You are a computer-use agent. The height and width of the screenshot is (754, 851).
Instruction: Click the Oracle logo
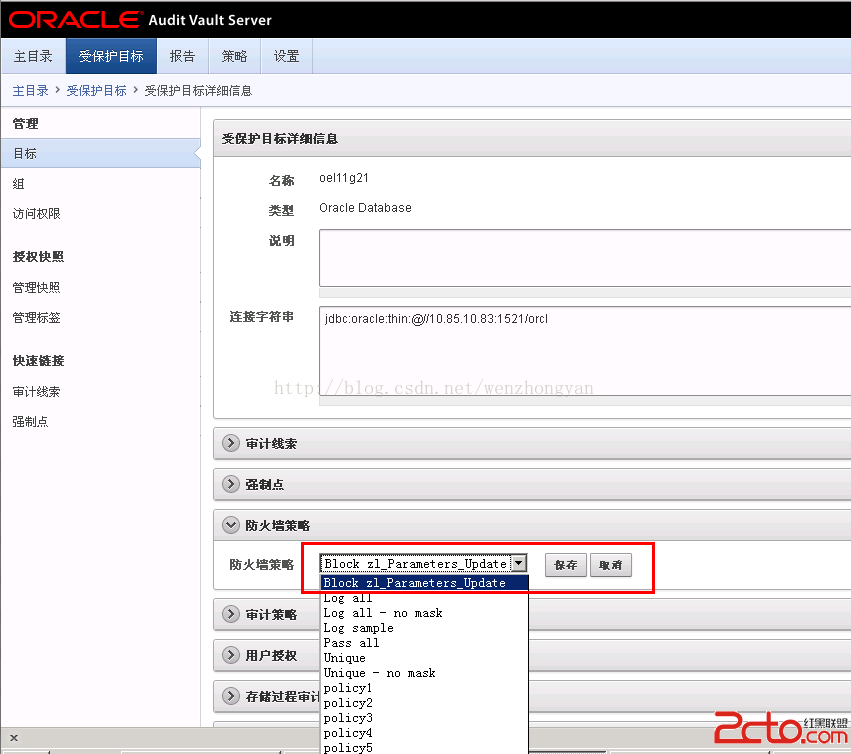click(x=74, y=20)
